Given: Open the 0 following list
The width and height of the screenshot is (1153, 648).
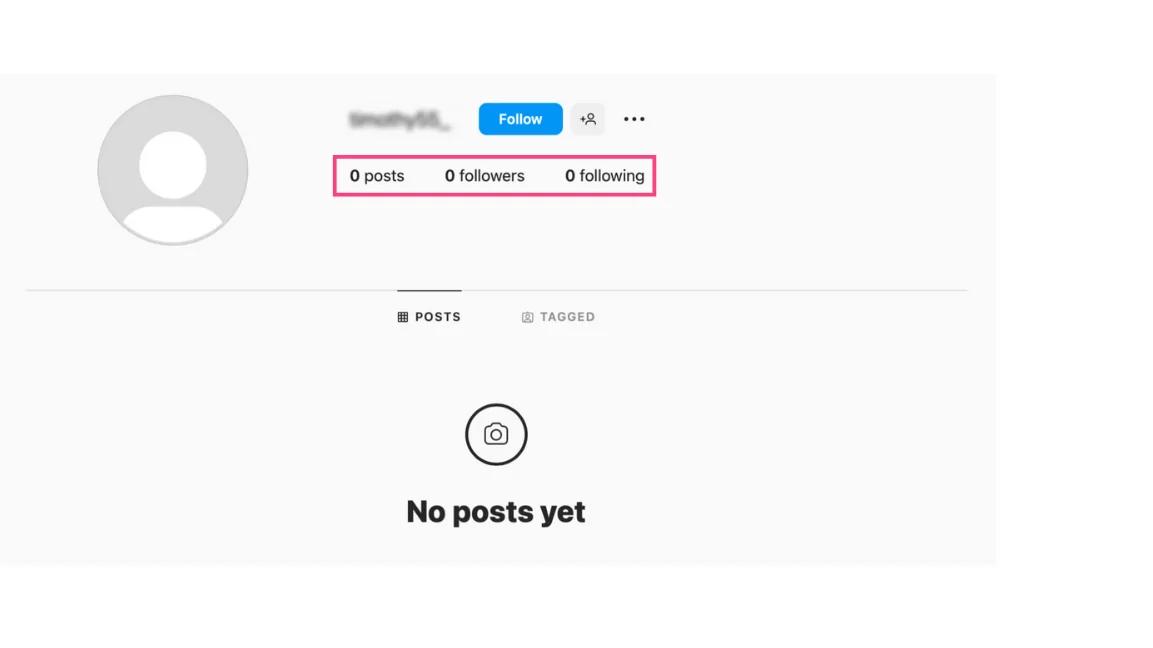Looking at the screenshot, I should (604, 176).
